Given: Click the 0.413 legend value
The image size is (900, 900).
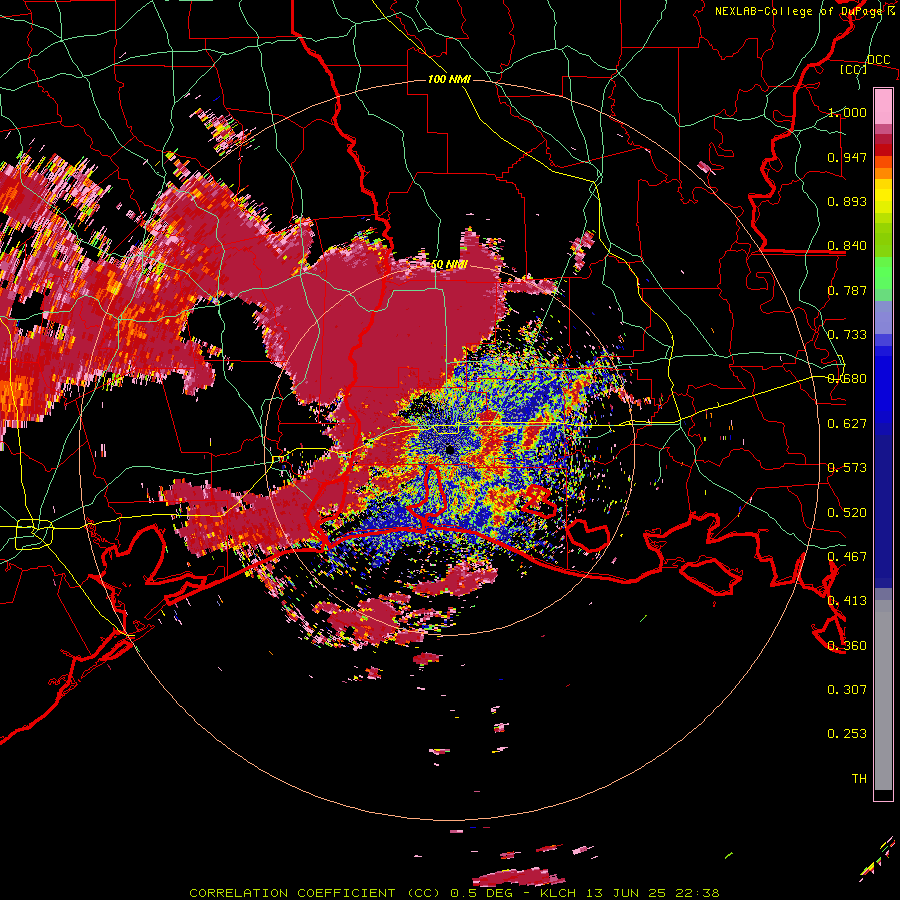Looking at the screenshot, I should pyautogui.click(x=847, y=601).
